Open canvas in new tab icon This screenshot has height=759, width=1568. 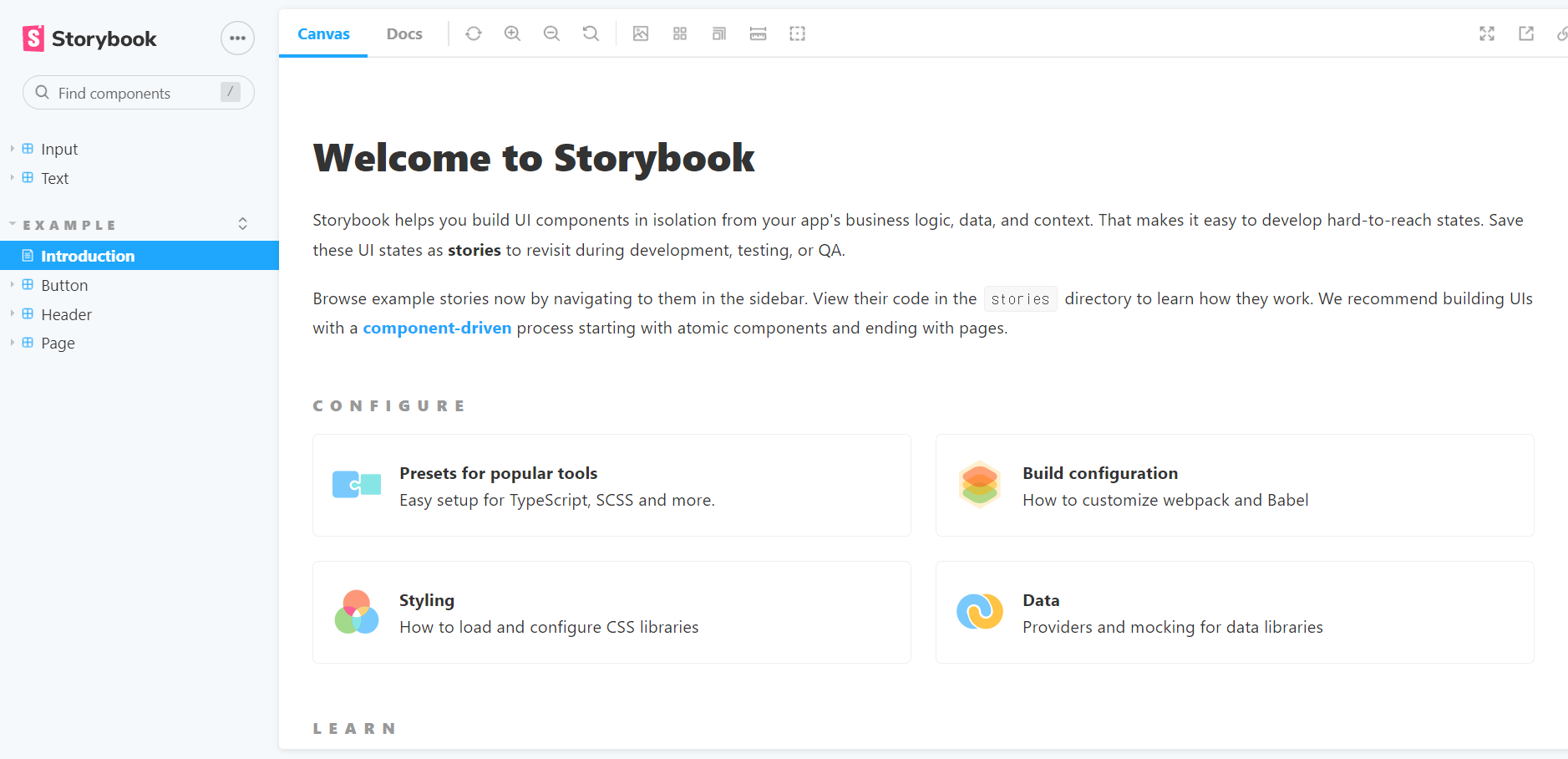click(1526, 33)
